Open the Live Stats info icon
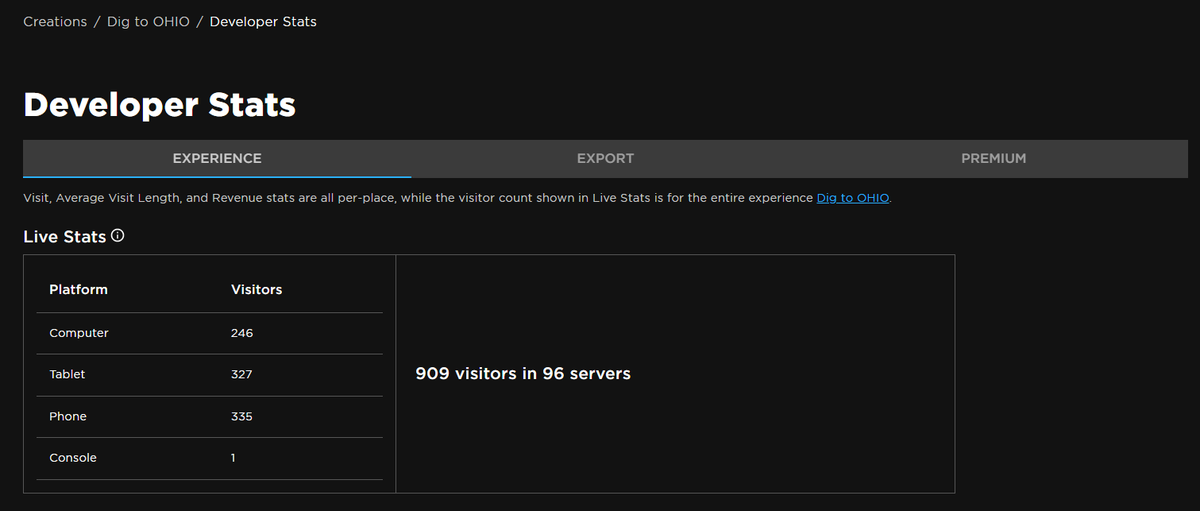Image resolution: width=1200 pixels, height=511 pixels. 118,236
